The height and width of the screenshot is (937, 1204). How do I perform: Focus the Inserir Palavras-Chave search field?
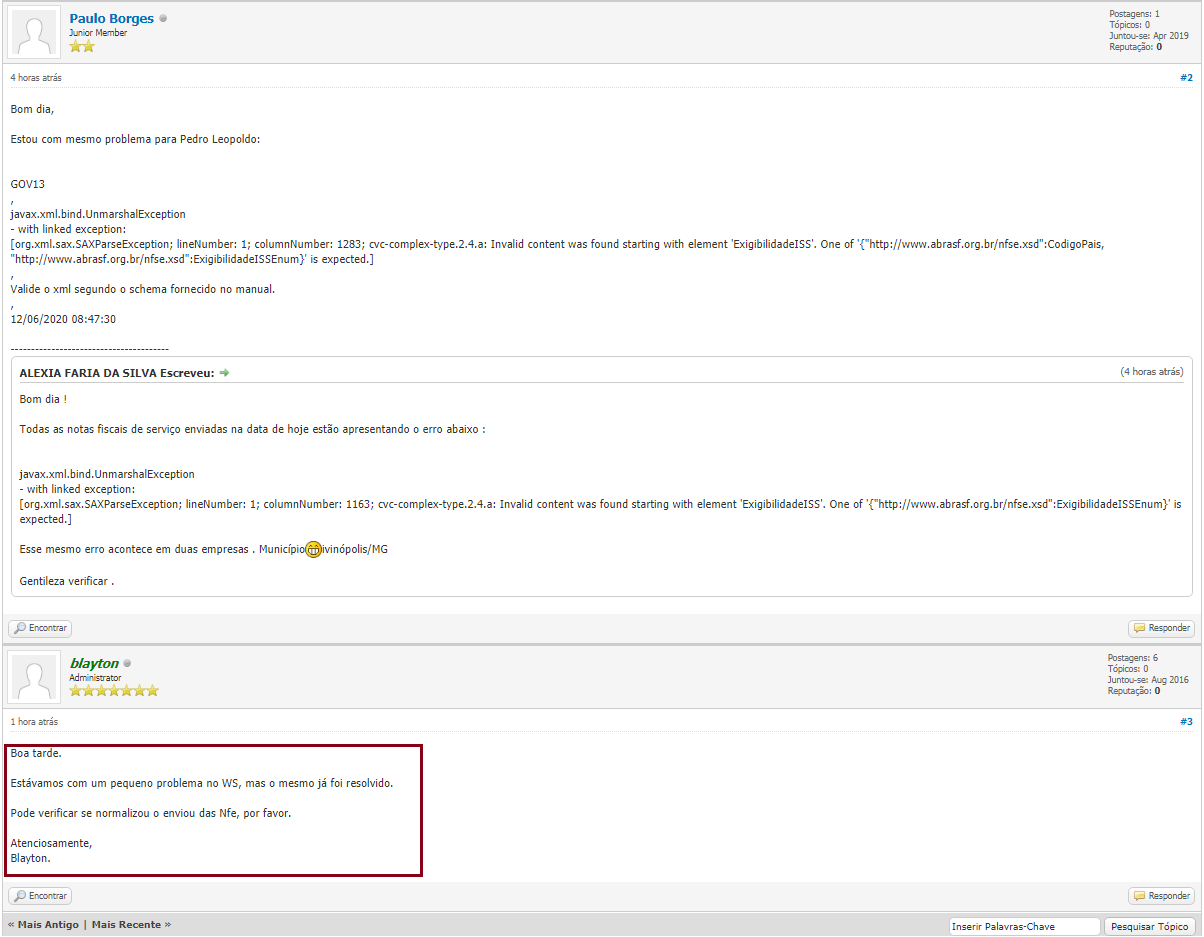(x=1024, y=927)
